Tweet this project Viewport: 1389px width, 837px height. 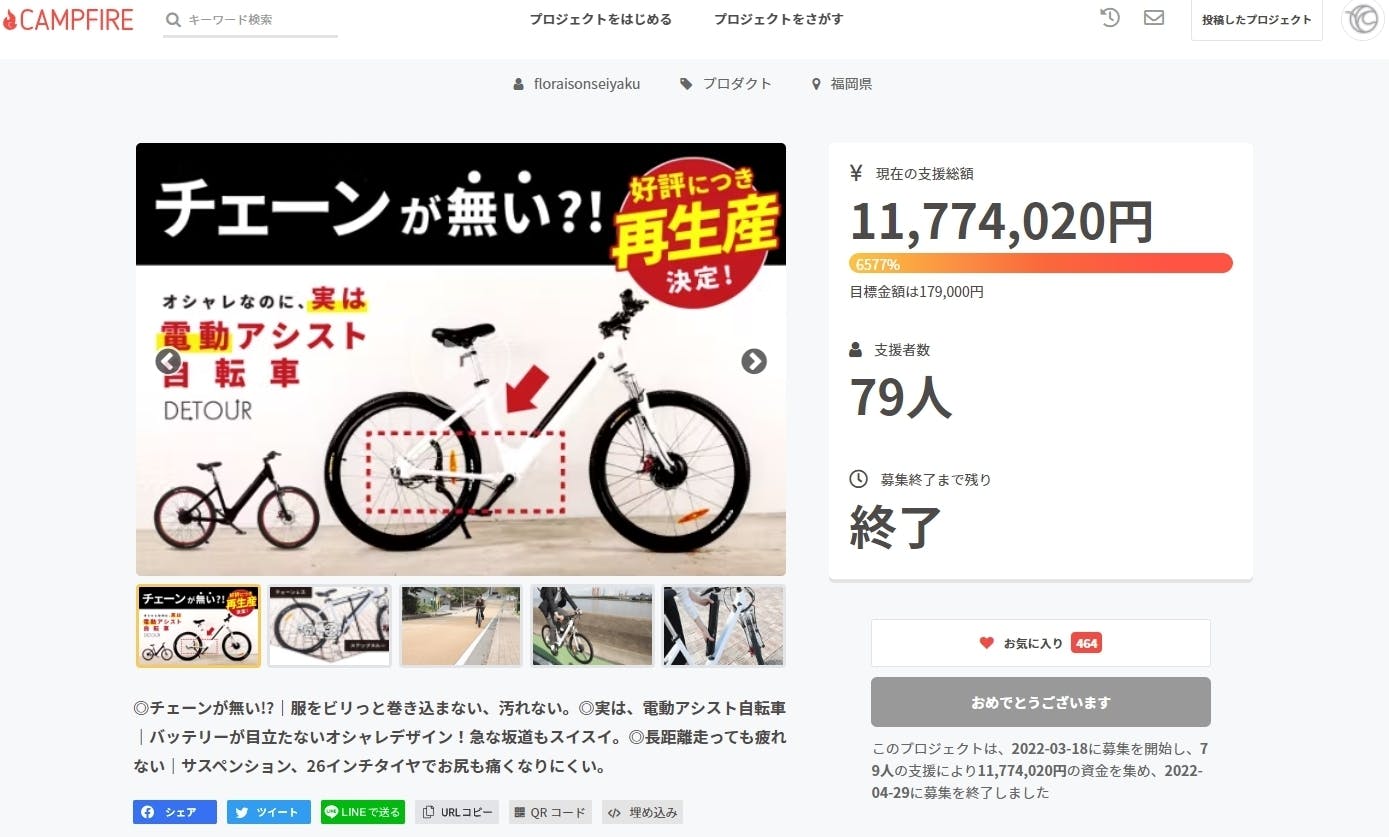pos(268,812)
